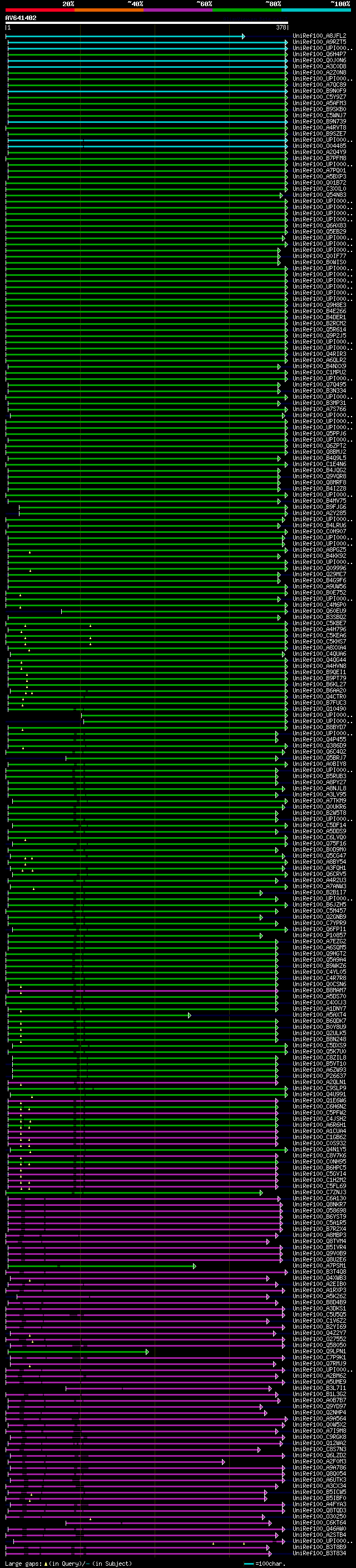Click hit label UniRef100_B9SKB0
Viewport: 356px width, 1568px height.
(x=319, y=110)
